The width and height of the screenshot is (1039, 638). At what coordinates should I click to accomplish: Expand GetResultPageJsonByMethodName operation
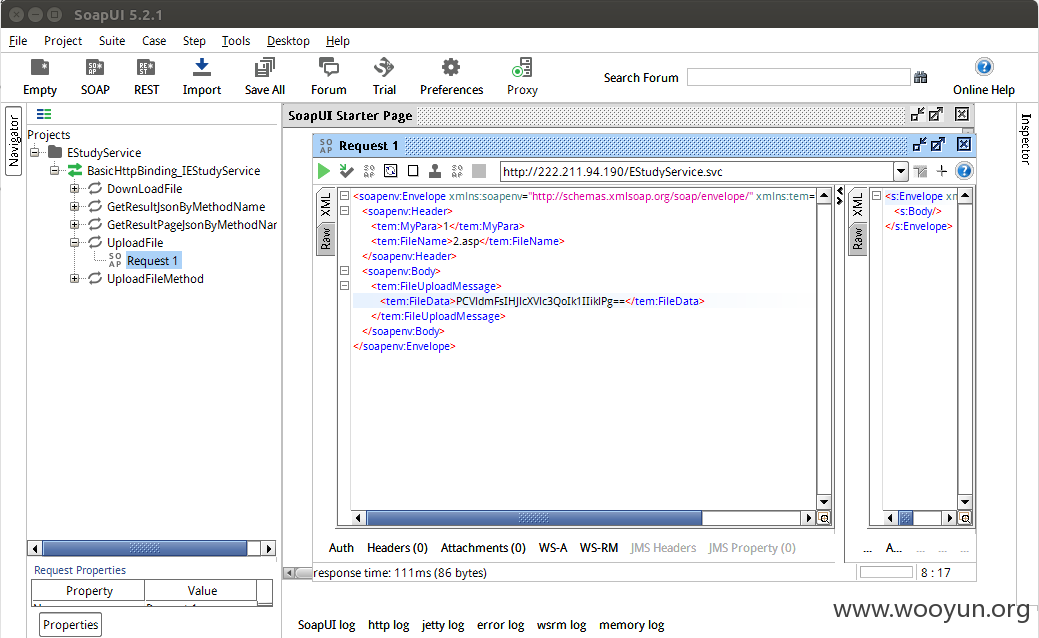click(74, 224)
